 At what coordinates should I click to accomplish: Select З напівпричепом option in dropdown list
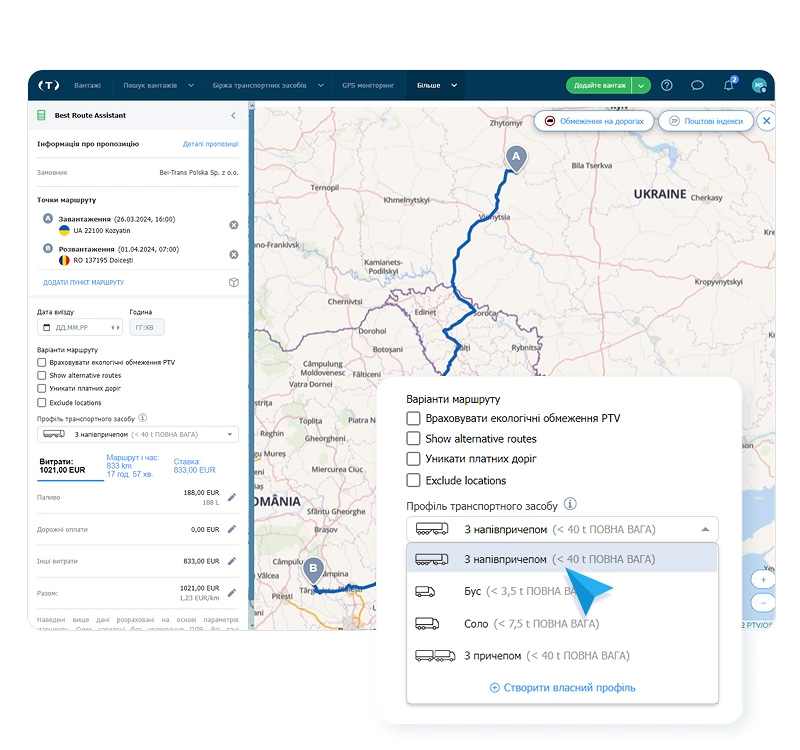[x=562, y=559]
